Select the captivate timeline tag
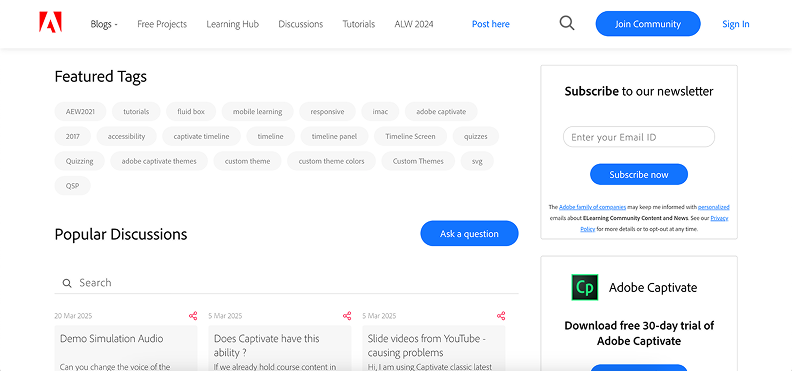Image resolution: width=792 pixels, height=371 pixels. (202, 136)
